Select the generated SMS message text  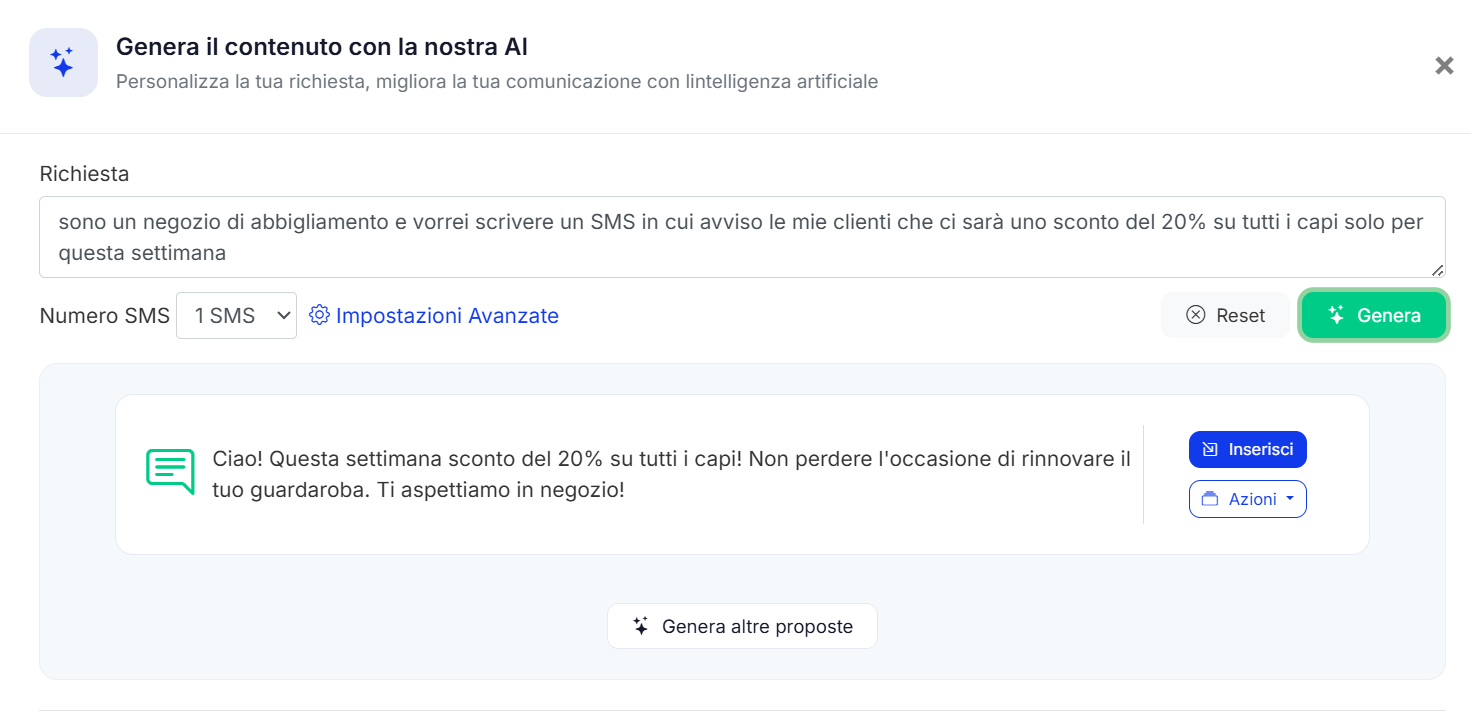point(670,474)
